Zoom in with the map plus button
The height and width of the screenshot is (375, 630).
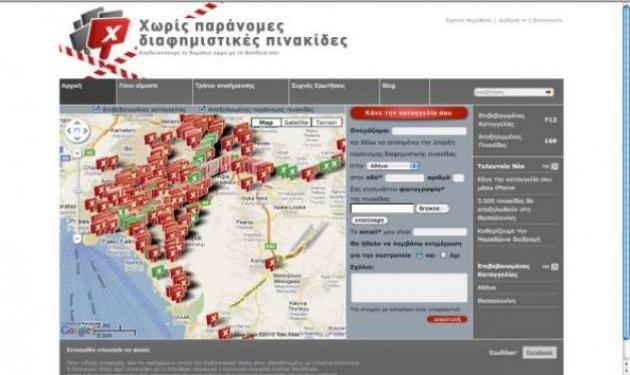tap(77, 153)
